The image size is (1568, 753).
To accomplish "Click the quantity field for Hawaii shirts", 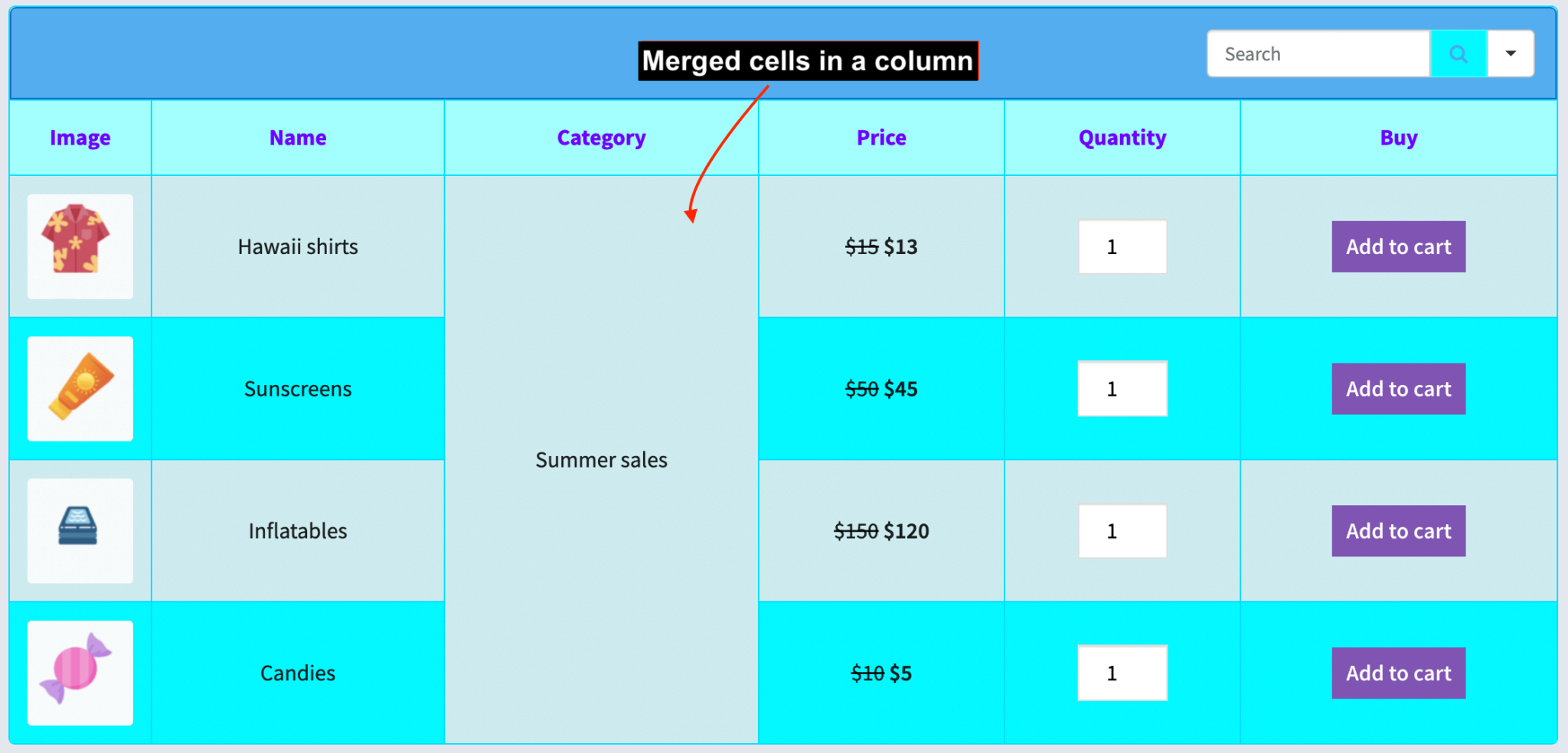I will tap(1122, 246).
